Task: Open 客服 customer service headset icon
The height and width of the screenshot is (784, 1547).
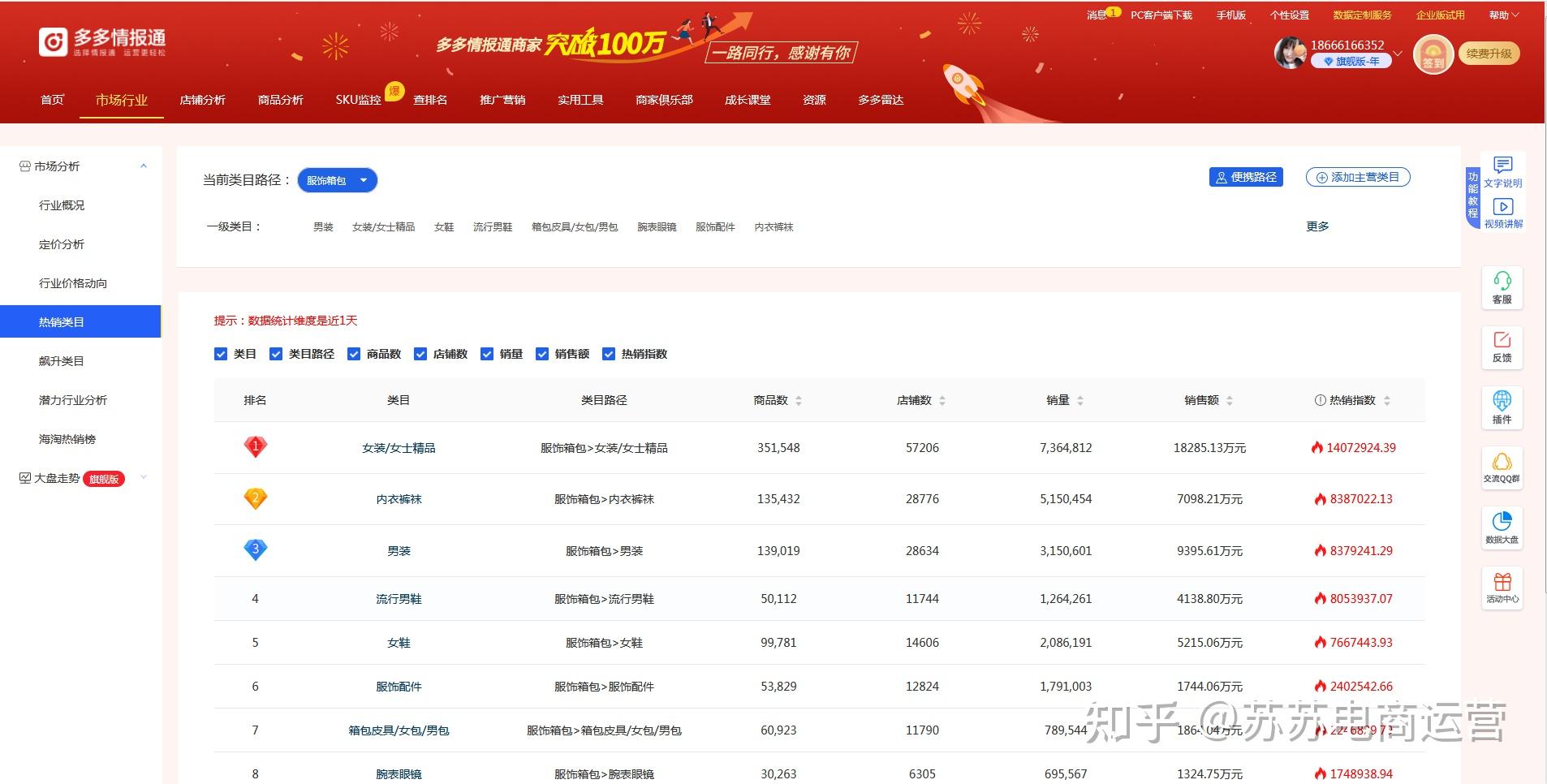Action: coord(1502,287)
